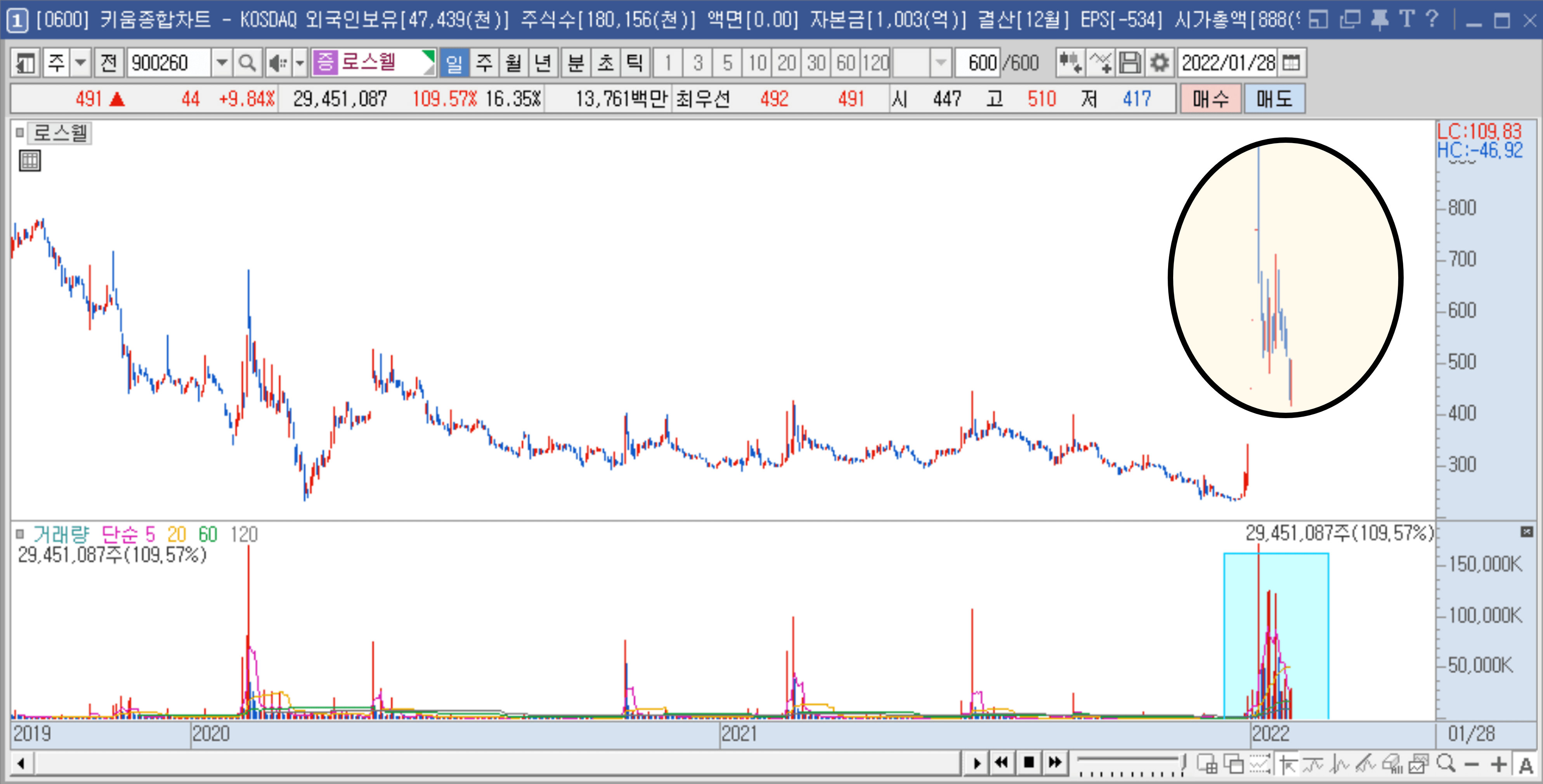
Task: Open the 주 market type dropdown
Action: [81, 63]
